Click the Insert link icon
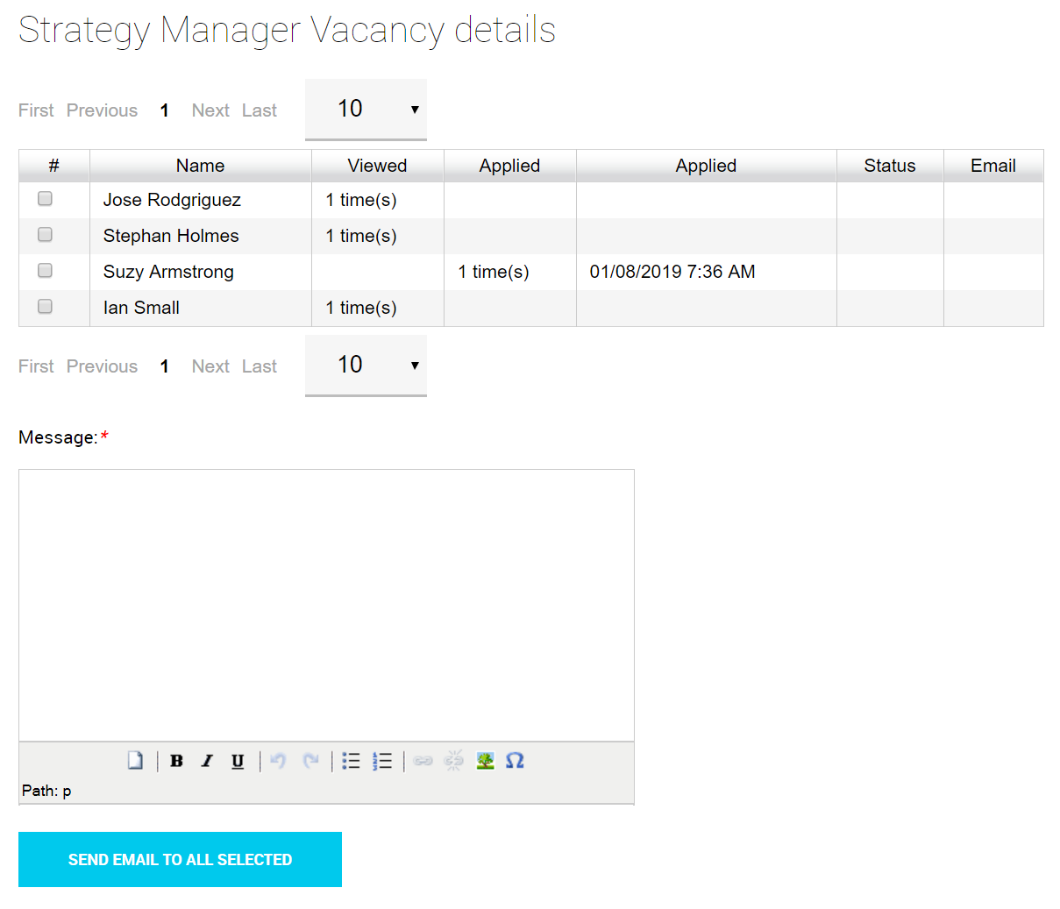The height and width of the screenshot is (909, 1060). click(423, 760)
